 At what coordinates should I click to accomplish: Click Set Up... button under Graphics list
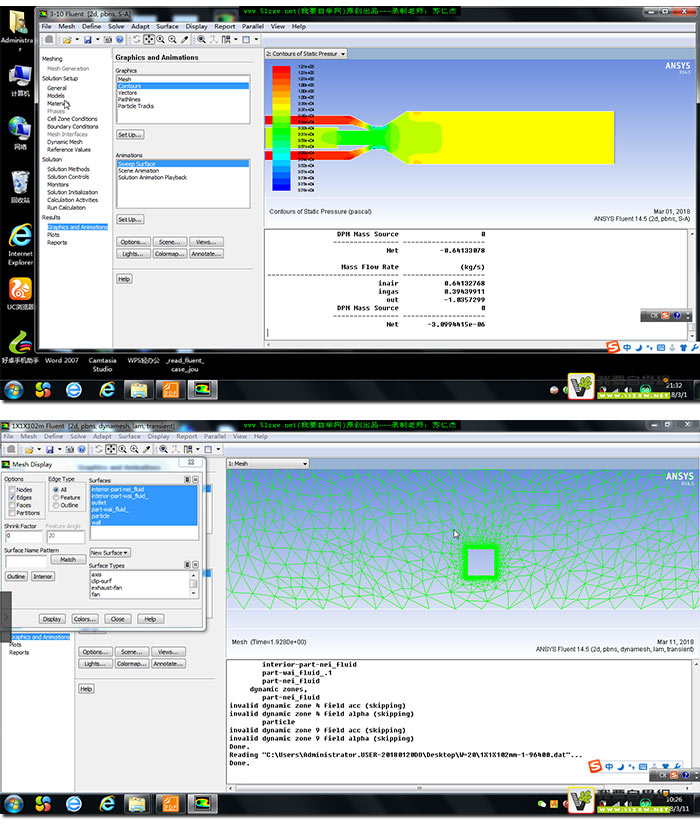(130, 135)
